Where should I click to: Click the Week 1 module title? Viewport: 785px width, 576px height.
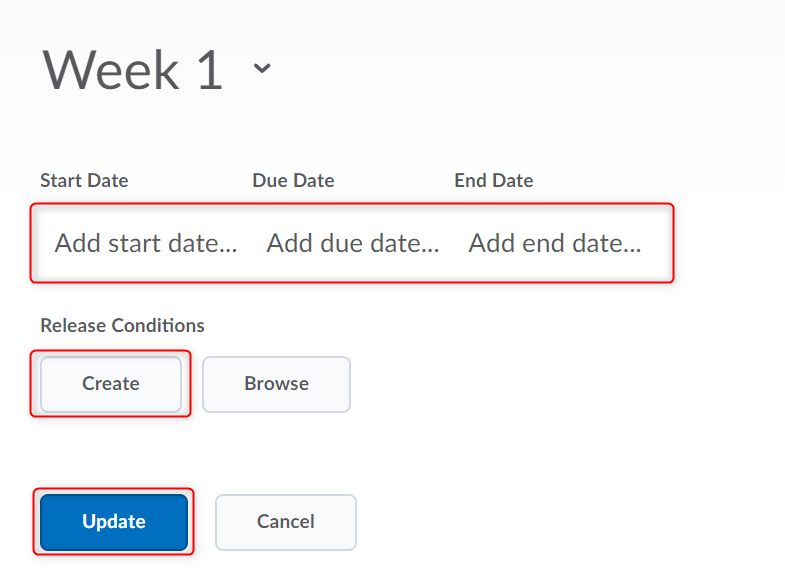click(x=133, y=70)
